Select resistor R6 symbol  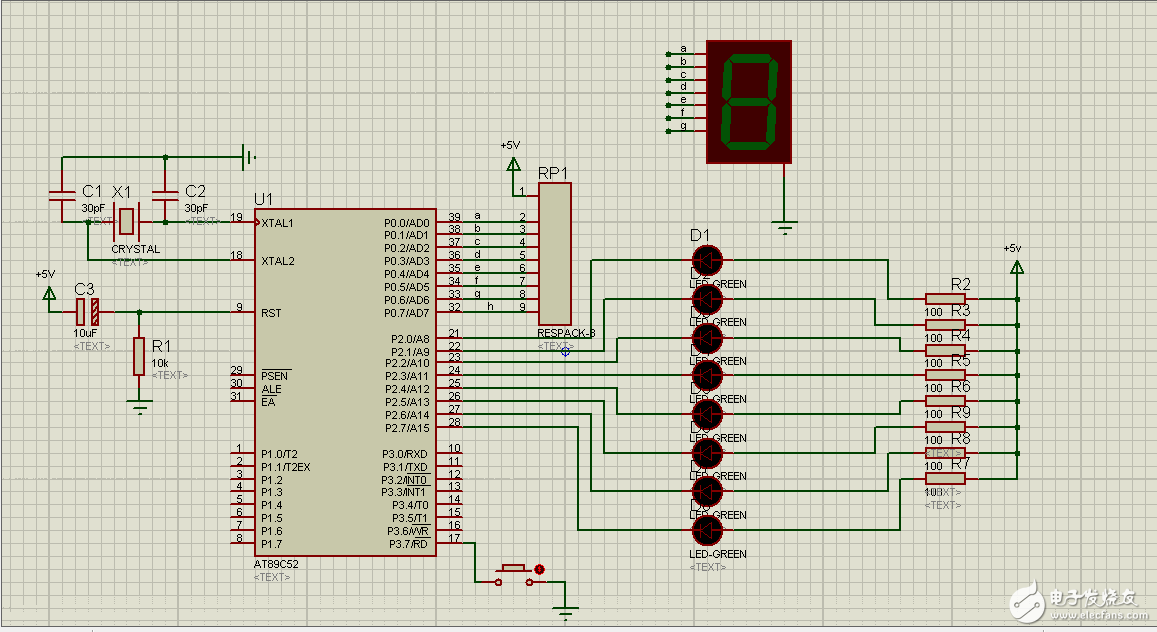tap(945, 401)
